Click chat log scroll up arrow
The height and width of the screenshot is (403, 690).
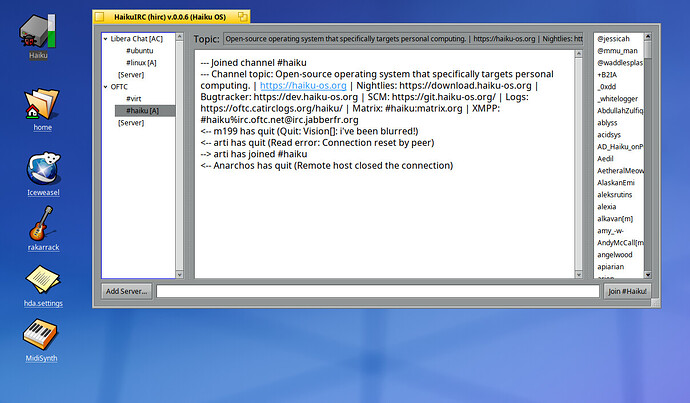click(579, 54)
